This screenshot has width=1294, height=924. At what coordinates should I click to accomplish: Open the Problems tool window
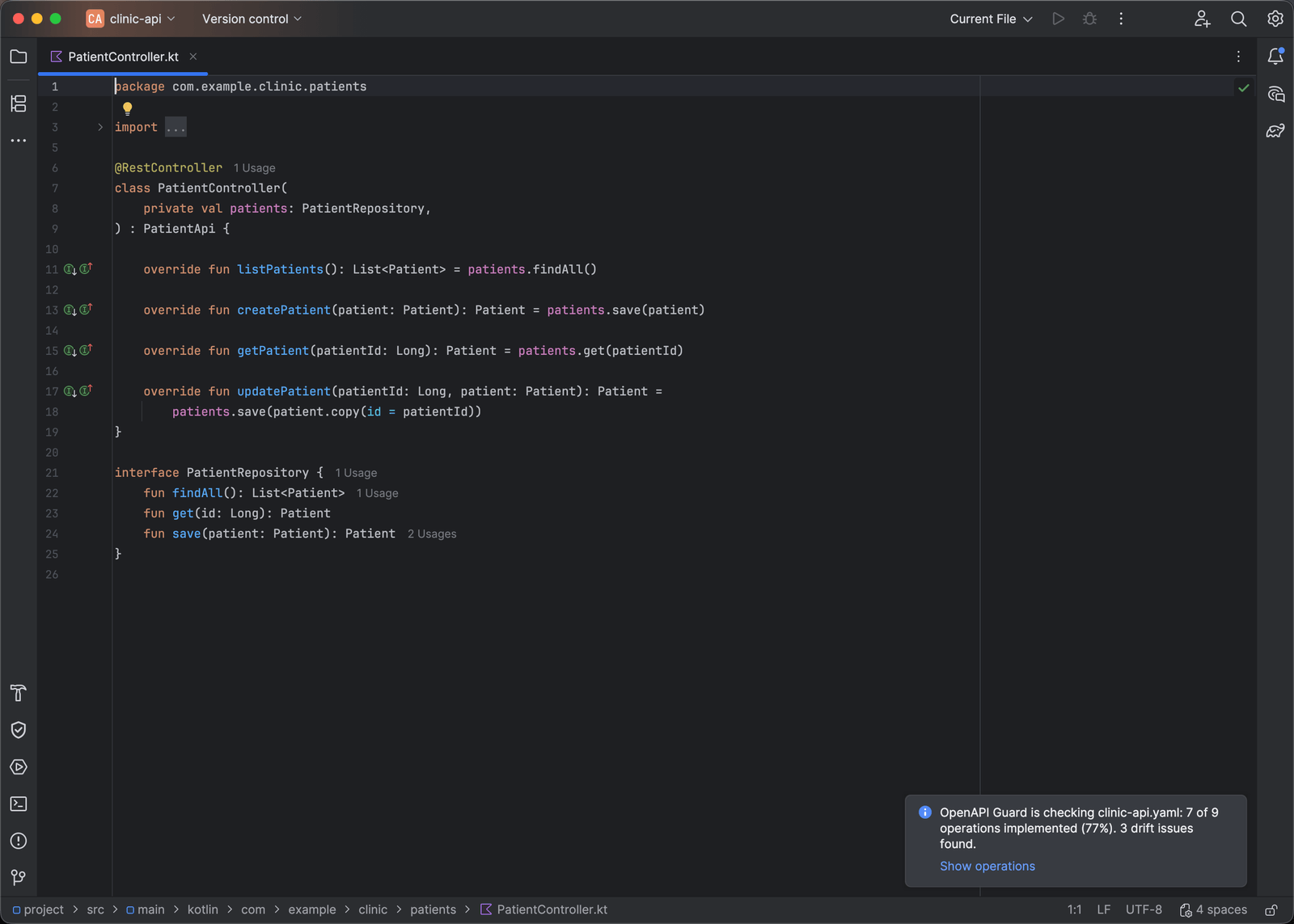click(x=19, y=841)
